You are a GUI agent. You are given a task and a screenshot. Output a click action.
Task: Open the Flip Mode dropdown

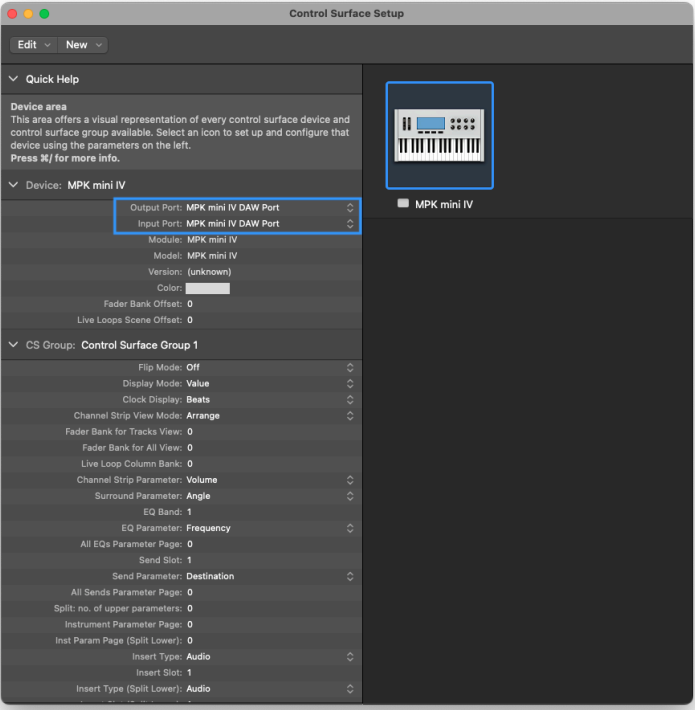[270, 367]
